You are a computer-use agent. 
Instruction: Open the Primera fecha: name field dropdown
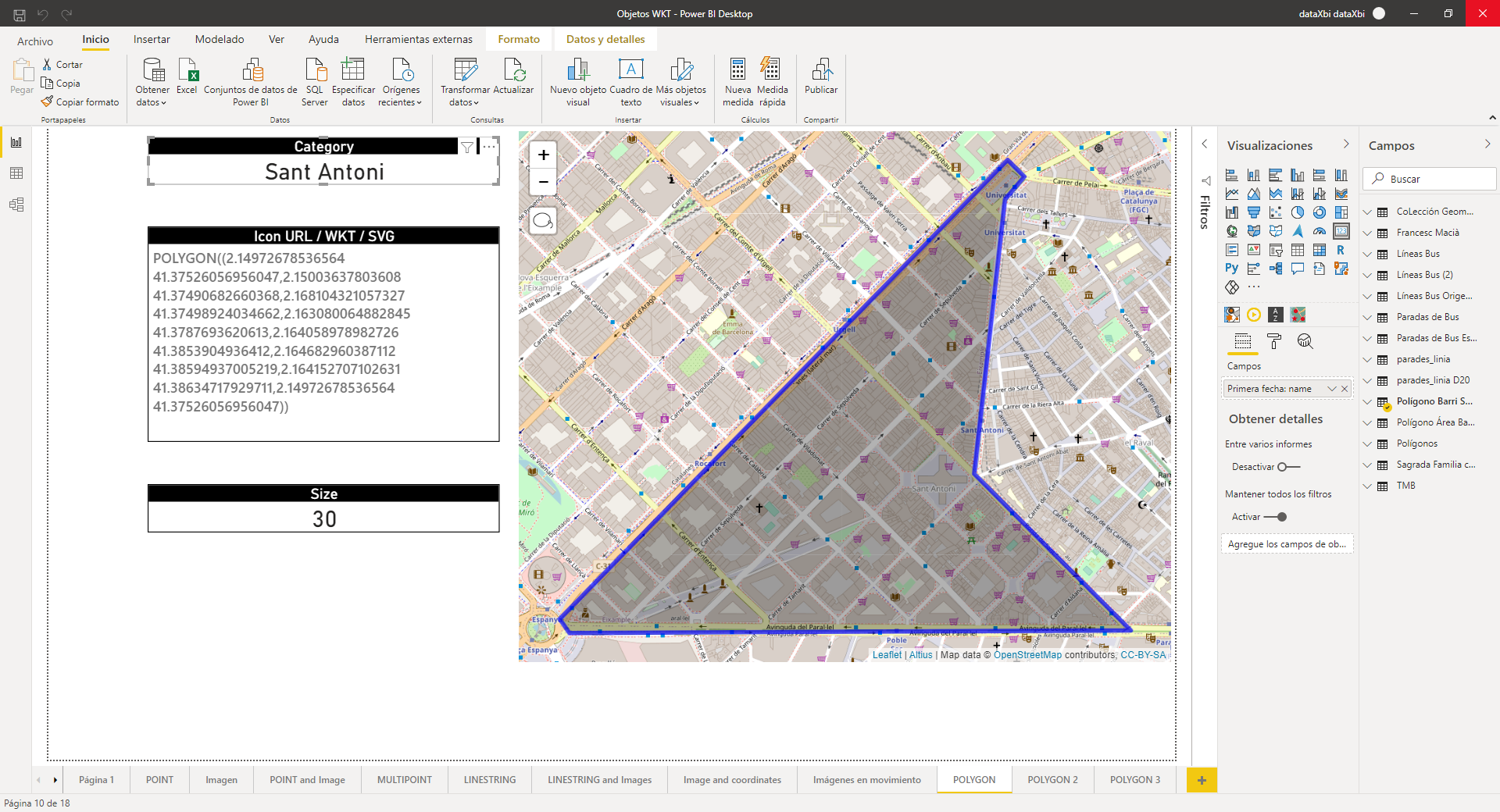(1331, 389)
